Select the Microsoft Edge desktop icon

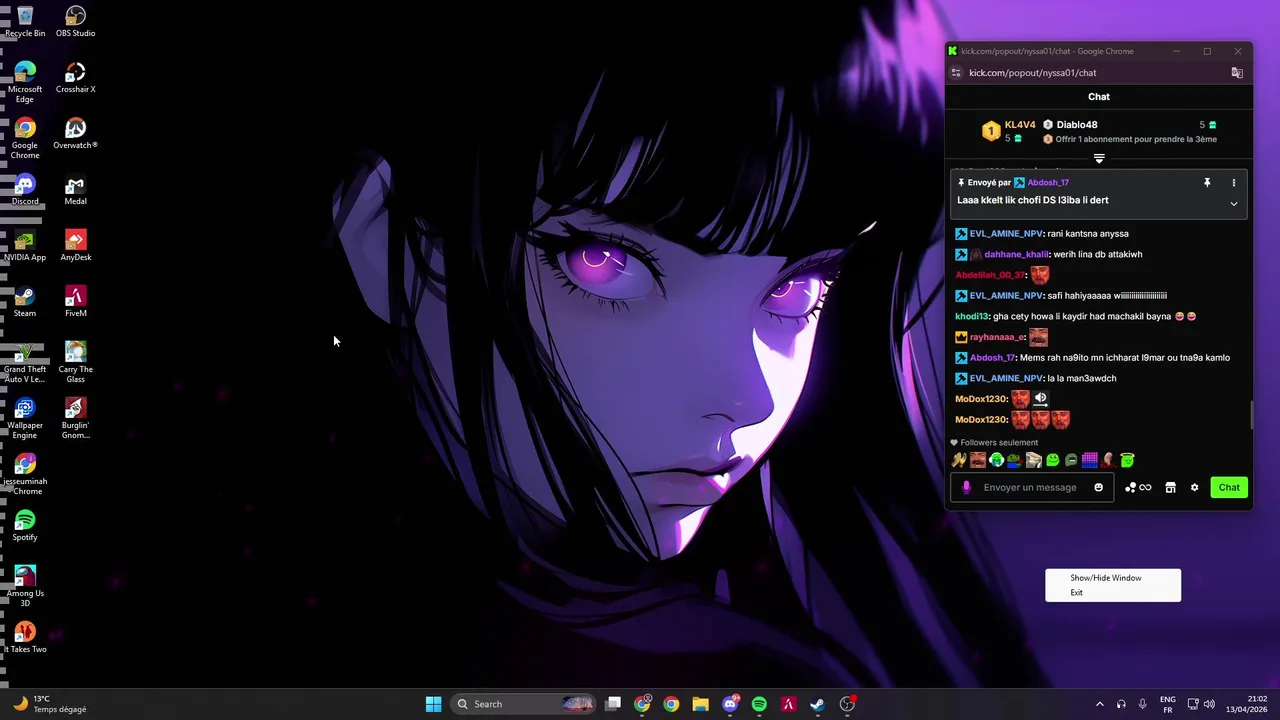coord(25,82)
